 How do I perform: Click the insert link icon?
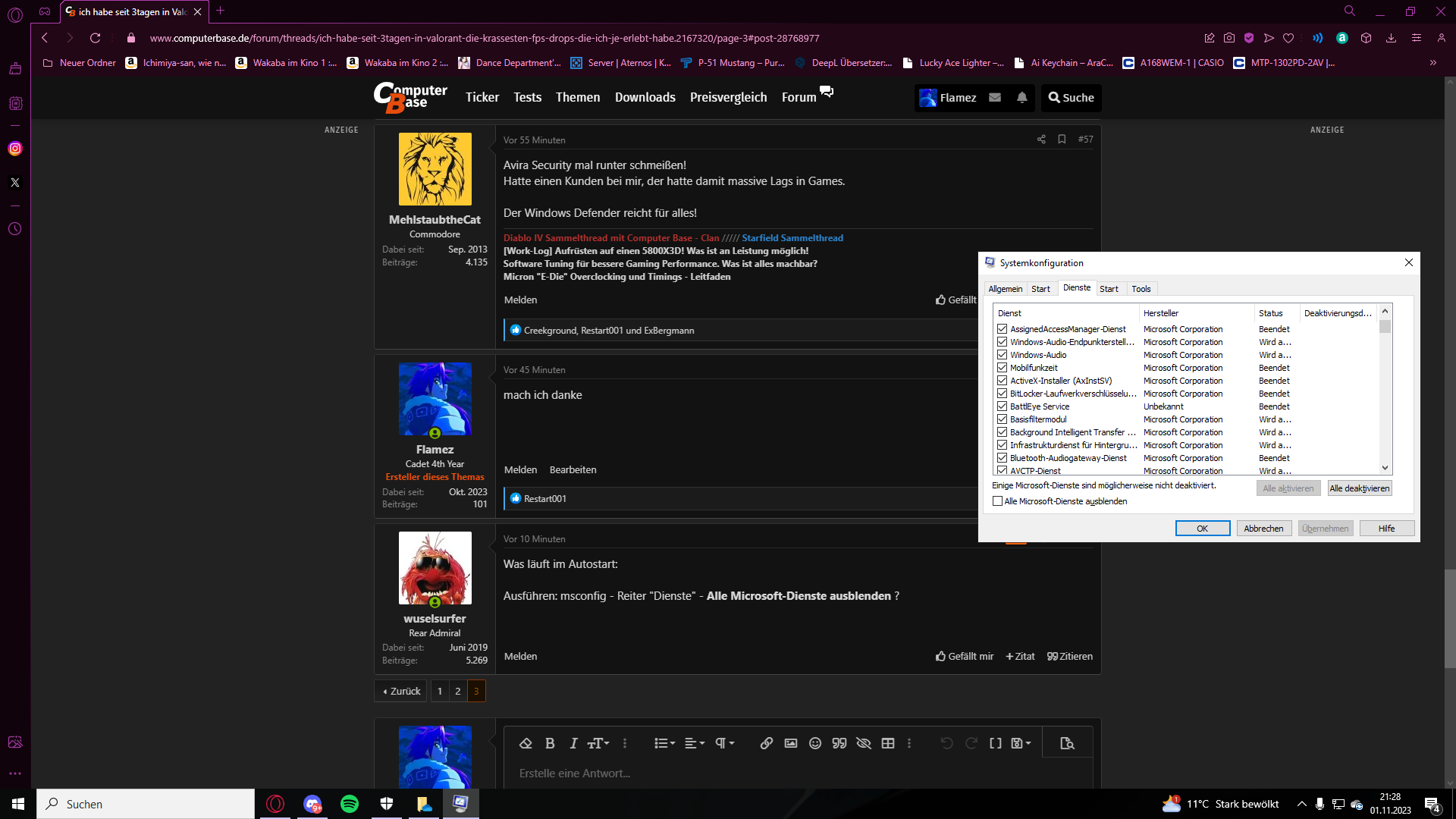click(766, 743)
